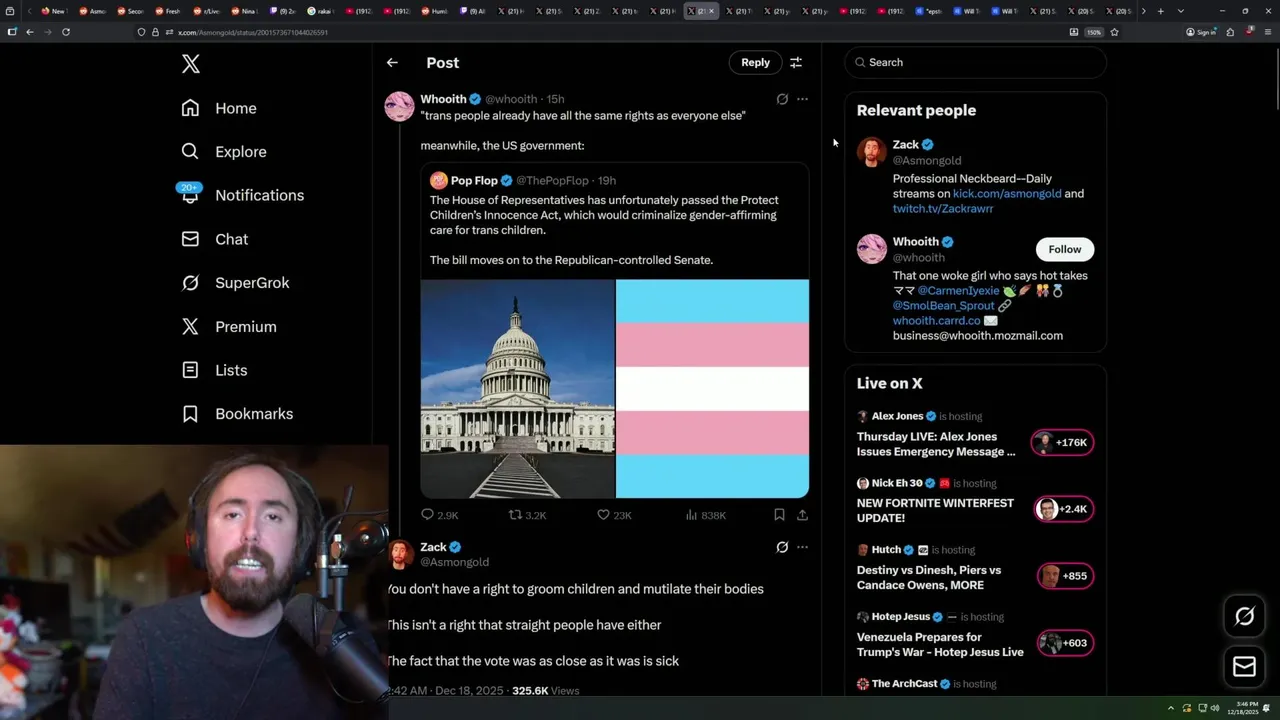Open Chat envelope icon in sidebar
This screenshot has height=720, width=1280.
point(190,239)
